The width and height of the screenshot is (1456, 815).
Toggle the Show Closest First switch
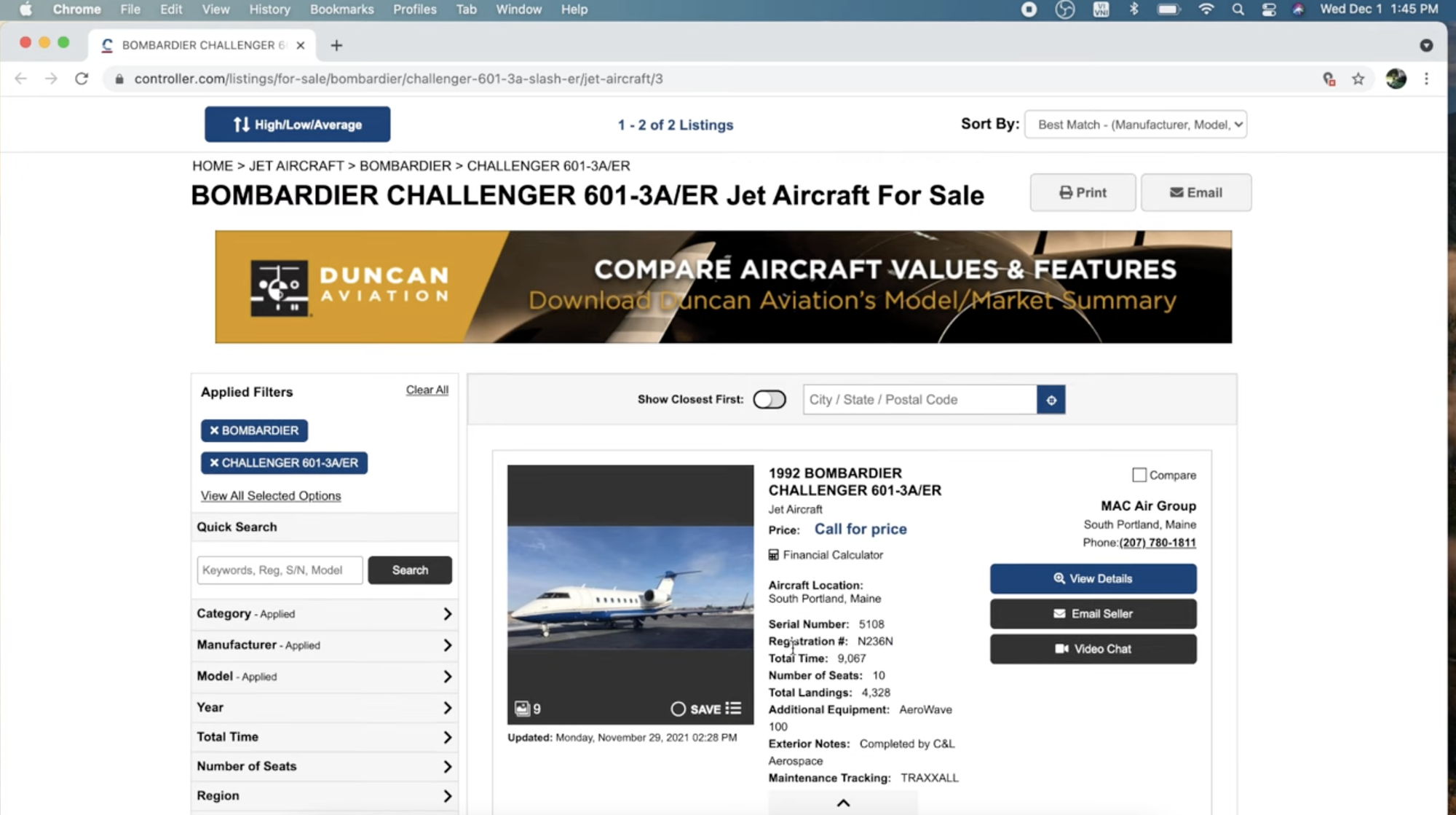point(769,400)
